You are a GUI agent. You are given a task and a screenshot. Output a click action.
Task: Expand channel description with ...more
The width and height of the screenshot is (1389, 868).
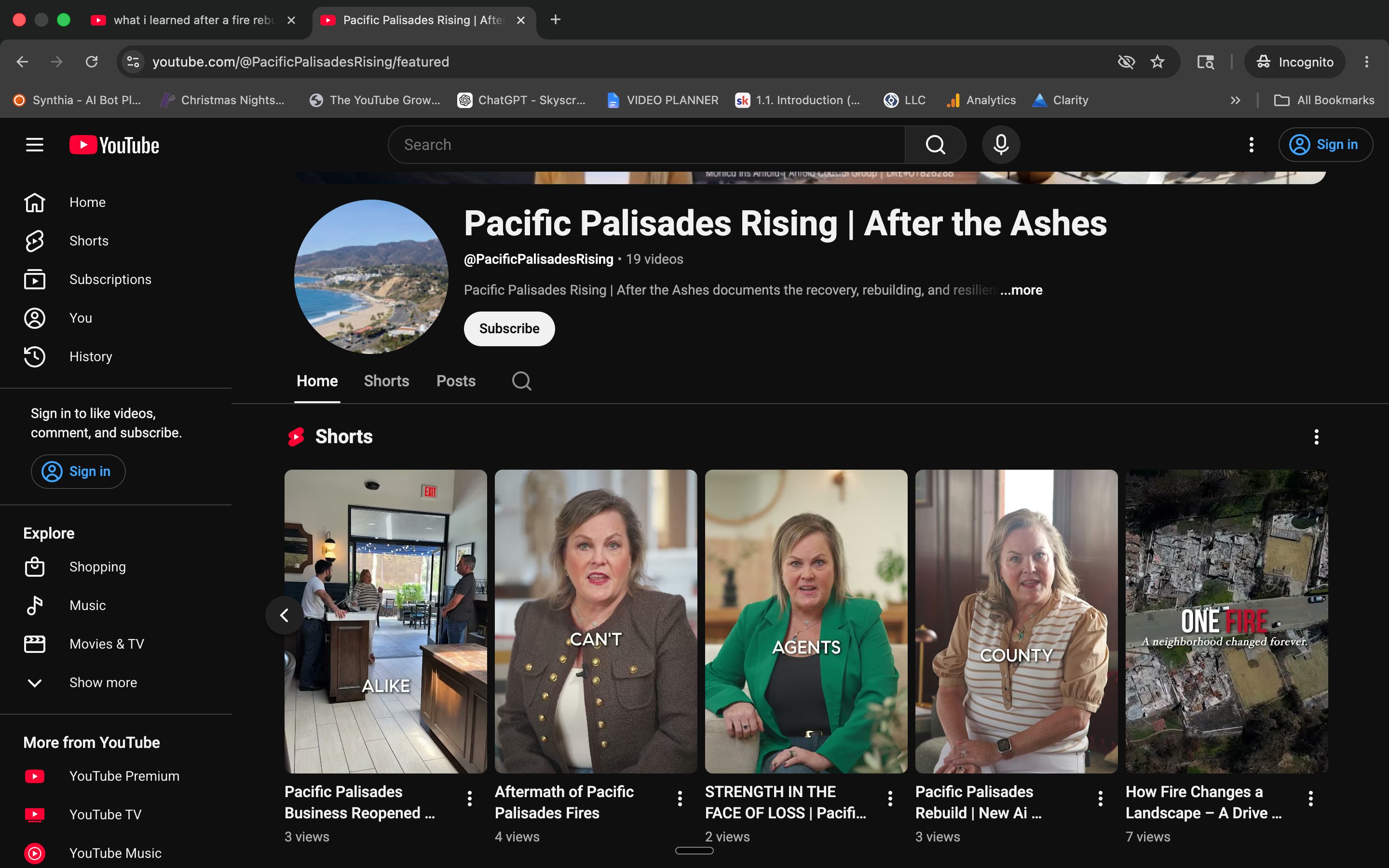(1021, 290)
